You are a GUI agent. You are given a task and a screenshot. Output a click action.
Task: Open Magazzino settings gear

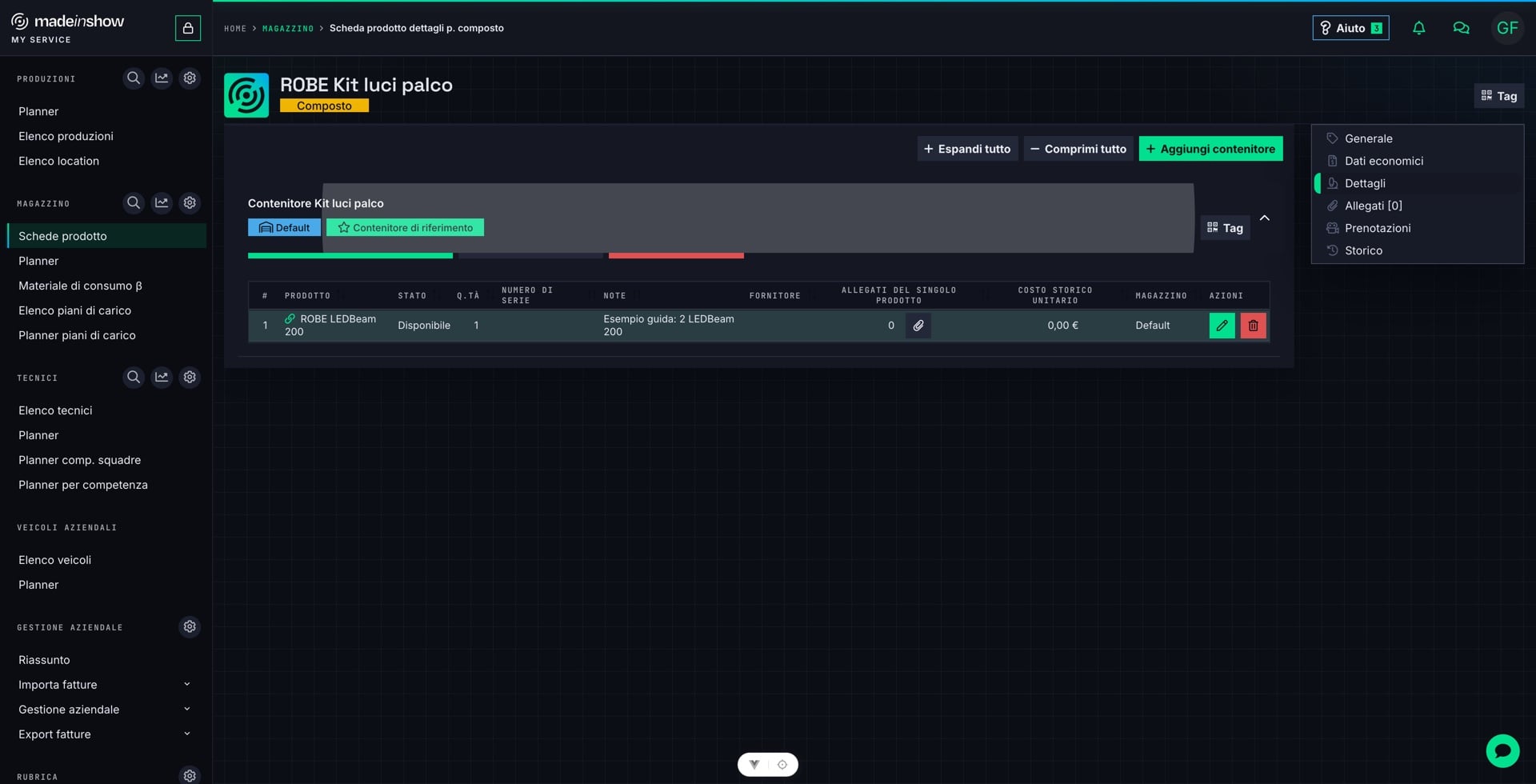pyautogui.click(x=190, y=203)
